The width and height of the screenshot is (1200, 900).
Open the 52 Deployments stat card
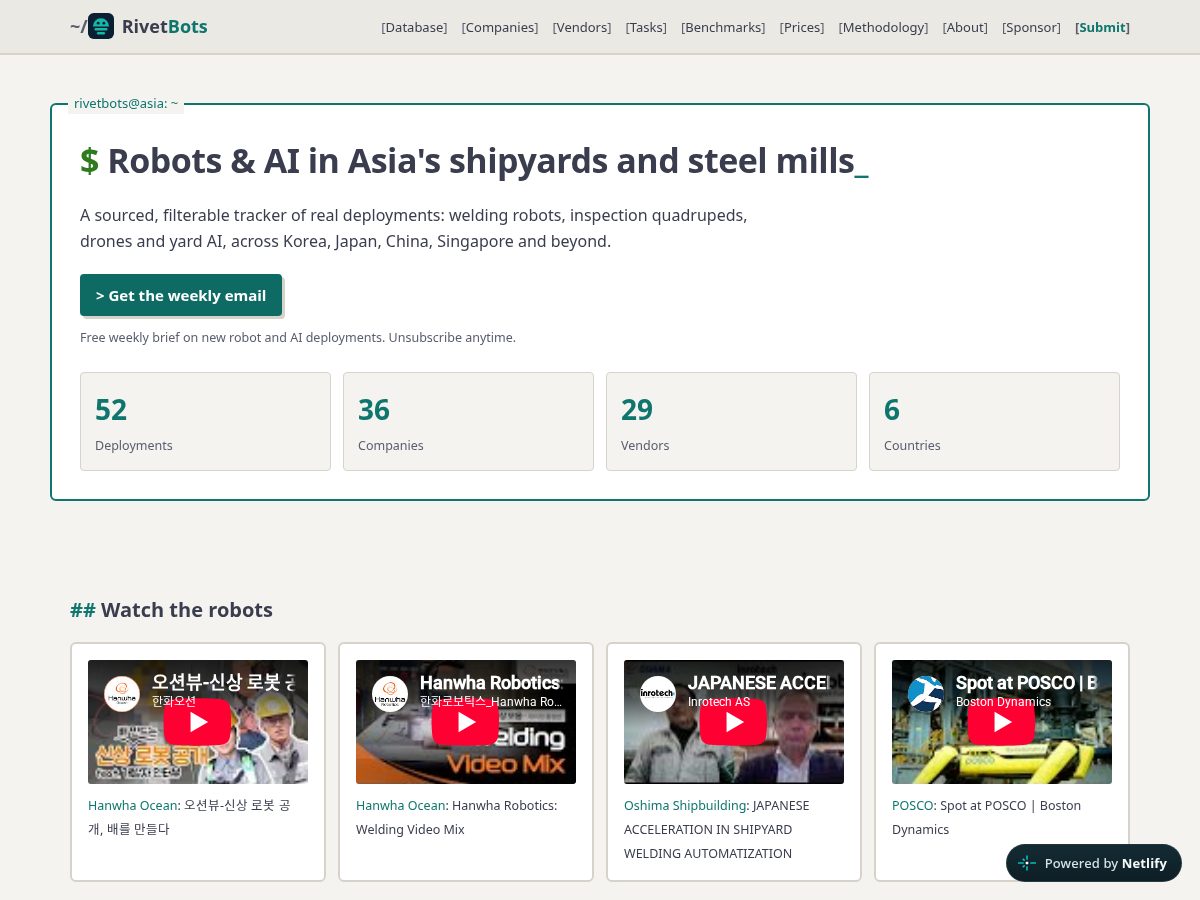click(x=205, y=421)
